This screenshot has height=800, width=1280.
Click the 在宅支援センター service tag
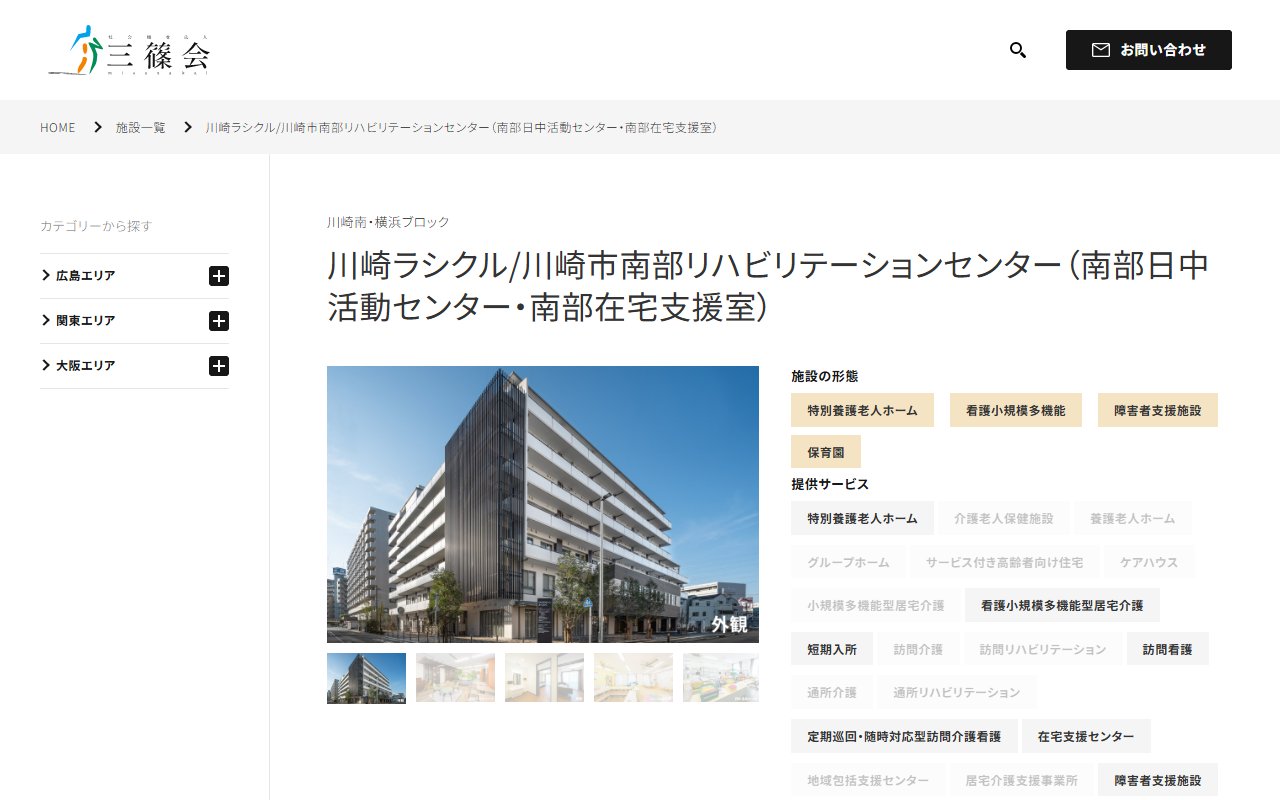(1086, 736)
